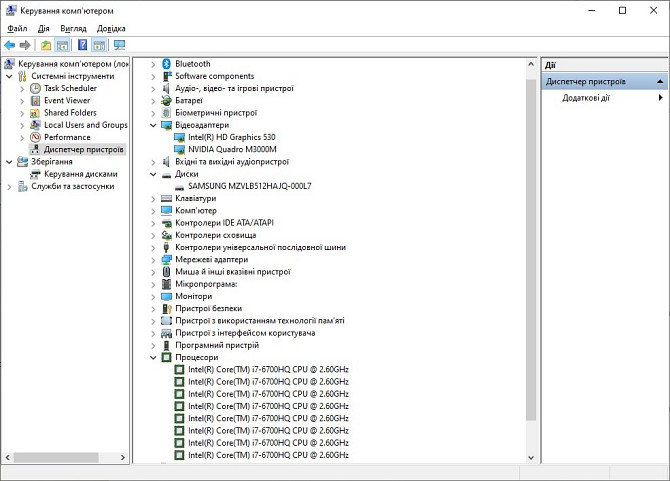Screen dimensions: 670x481
Task: Toggle the Show/Hide Console Tree icon
Action: (x=62, y=45)
